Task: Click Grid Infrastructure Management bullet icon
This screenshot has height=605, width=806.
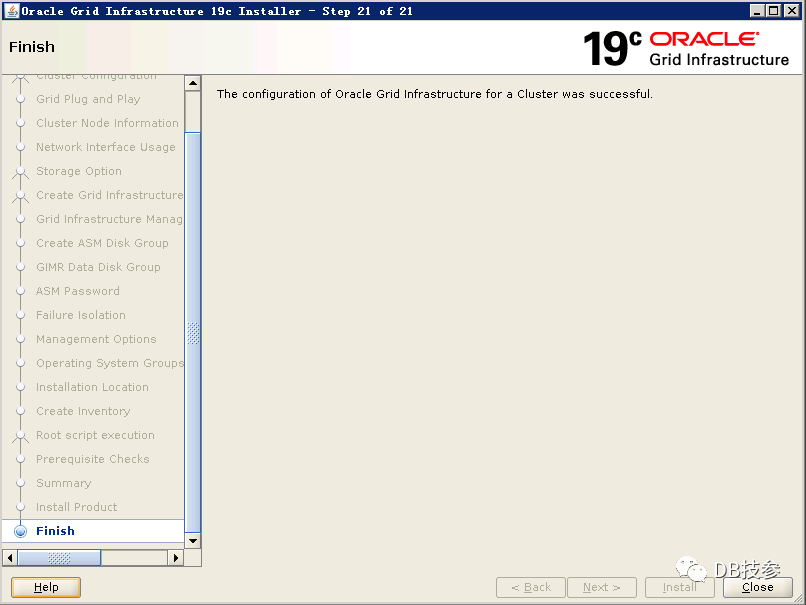Action: [x=21, y=219]
